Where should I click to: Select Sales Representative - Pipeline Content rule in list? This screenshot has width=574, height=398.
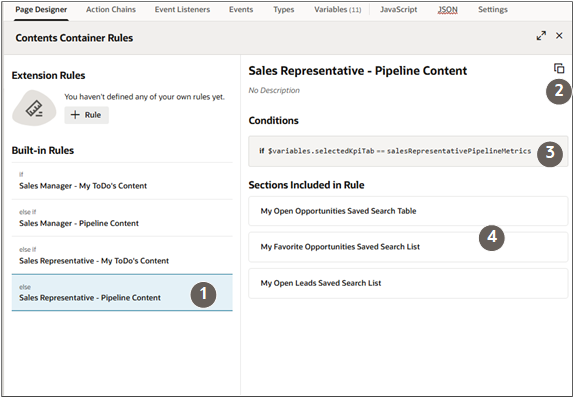122,293
